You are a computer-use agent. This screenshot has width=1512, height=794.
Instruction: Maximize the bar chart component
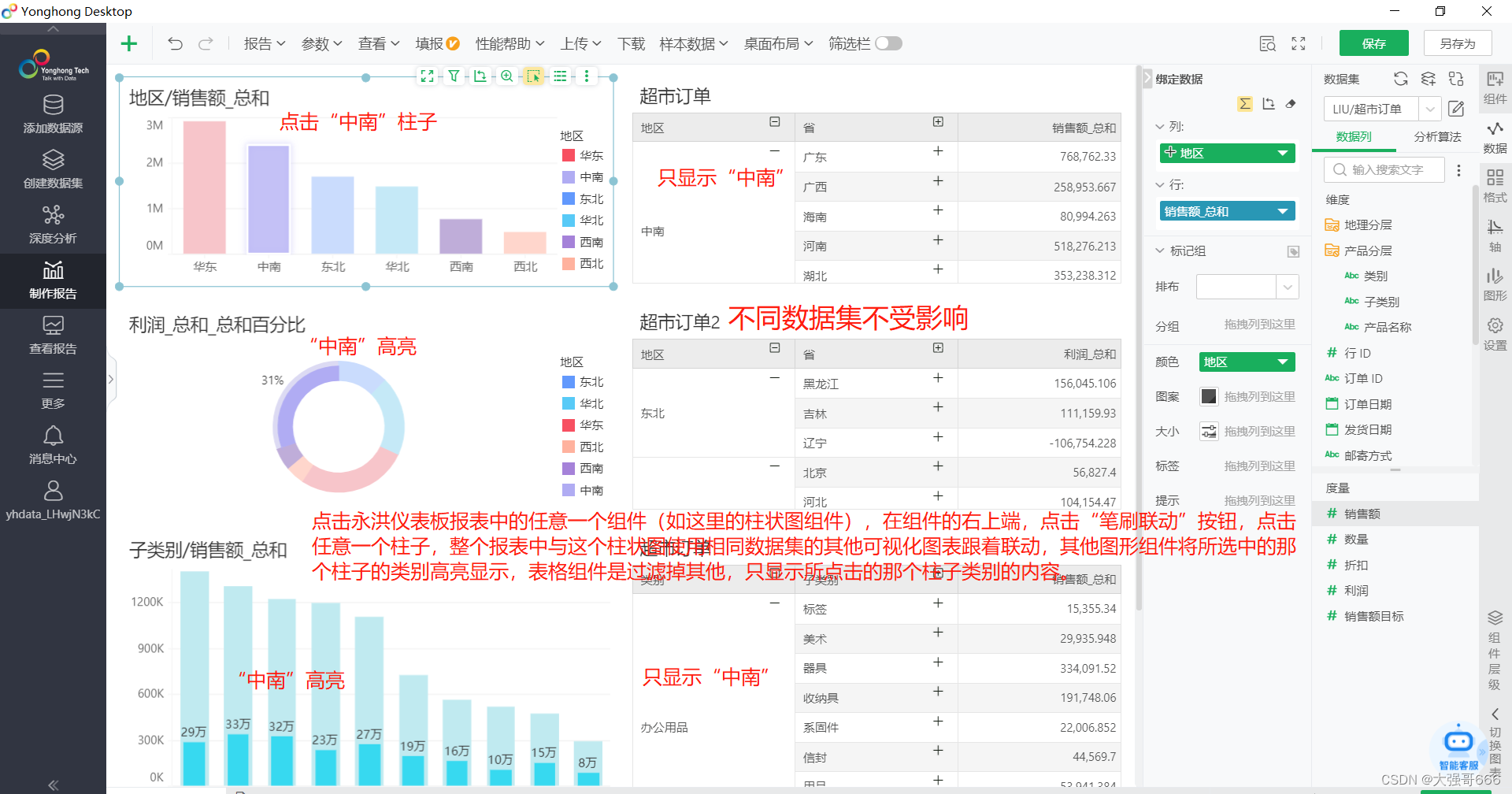point(427,76)
